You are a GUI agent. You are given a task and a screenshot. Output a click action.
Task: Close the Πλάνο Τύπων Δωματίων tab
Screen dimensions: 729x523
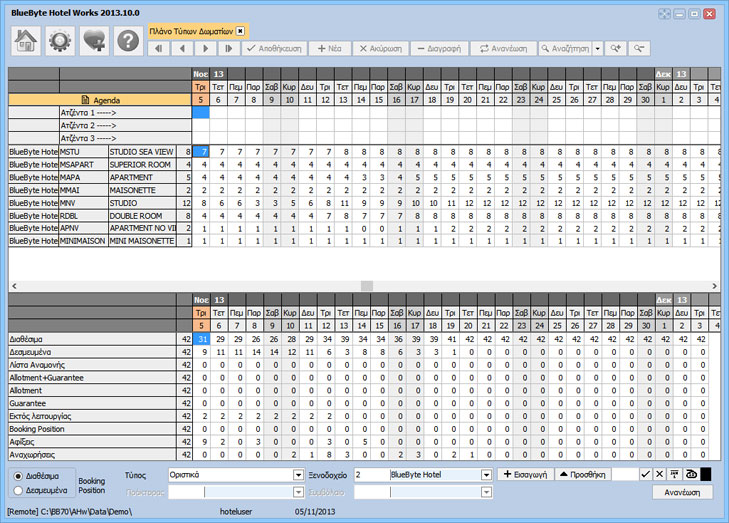pyautogui.click(x=240, y=32)
